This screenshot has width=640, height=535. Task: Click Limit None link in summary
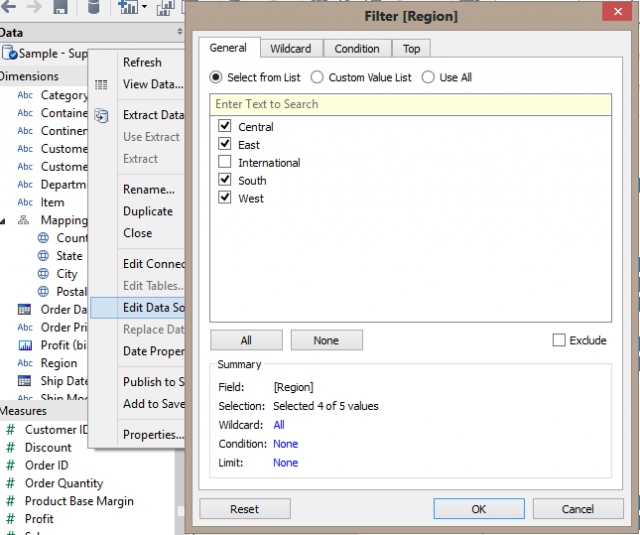pyautogui.click(x=285, y=463)
